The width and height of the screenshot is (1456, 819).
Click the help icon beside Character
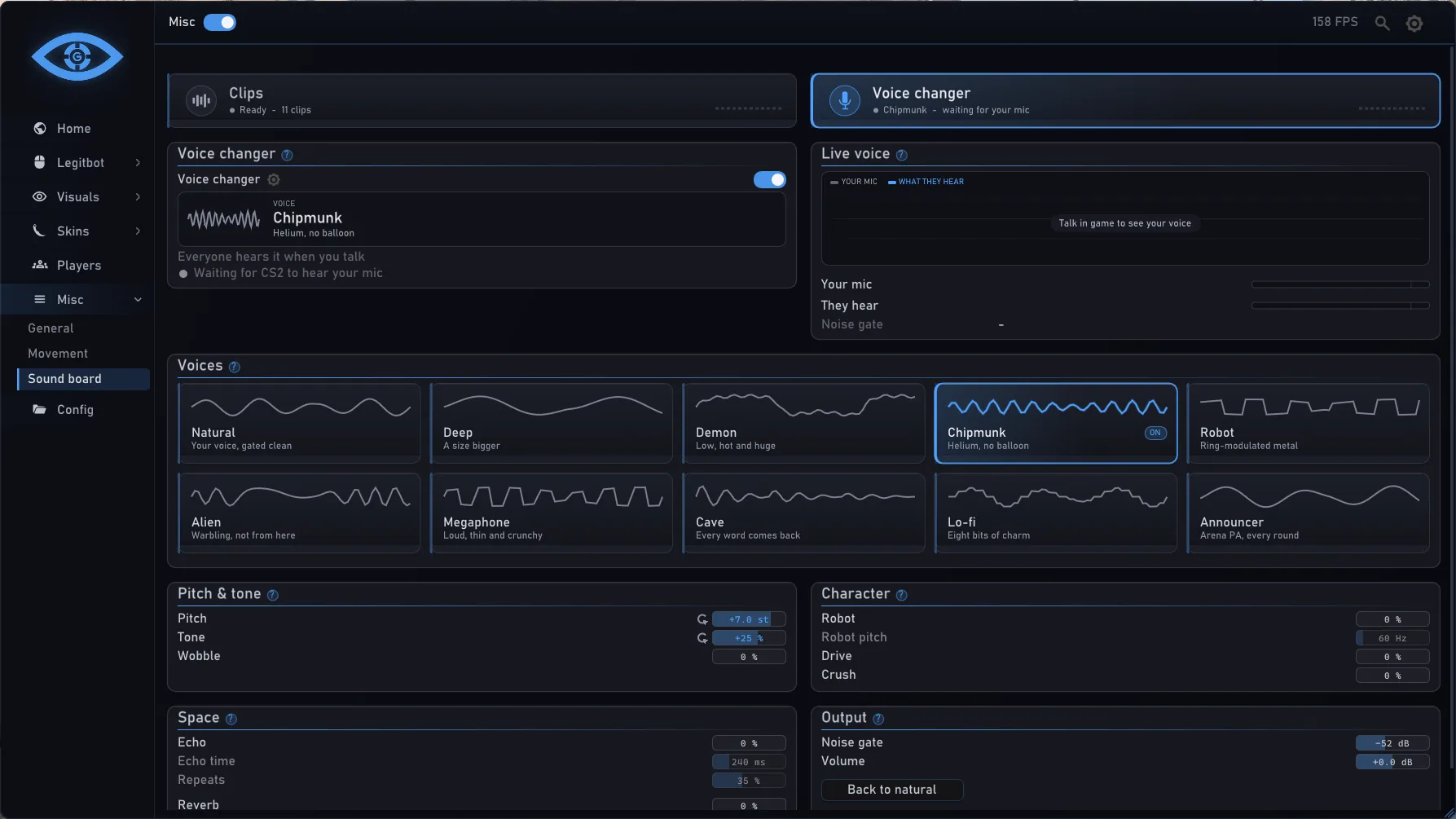(x=901, y=595)
